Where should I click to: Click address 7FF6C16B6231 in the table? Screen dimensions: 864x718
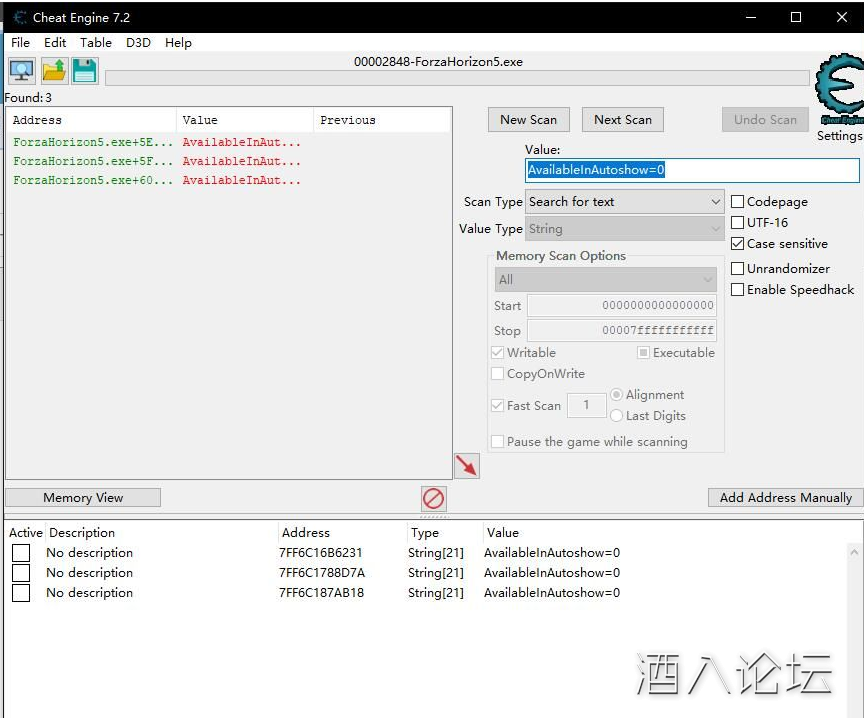(x=321, y=553)
